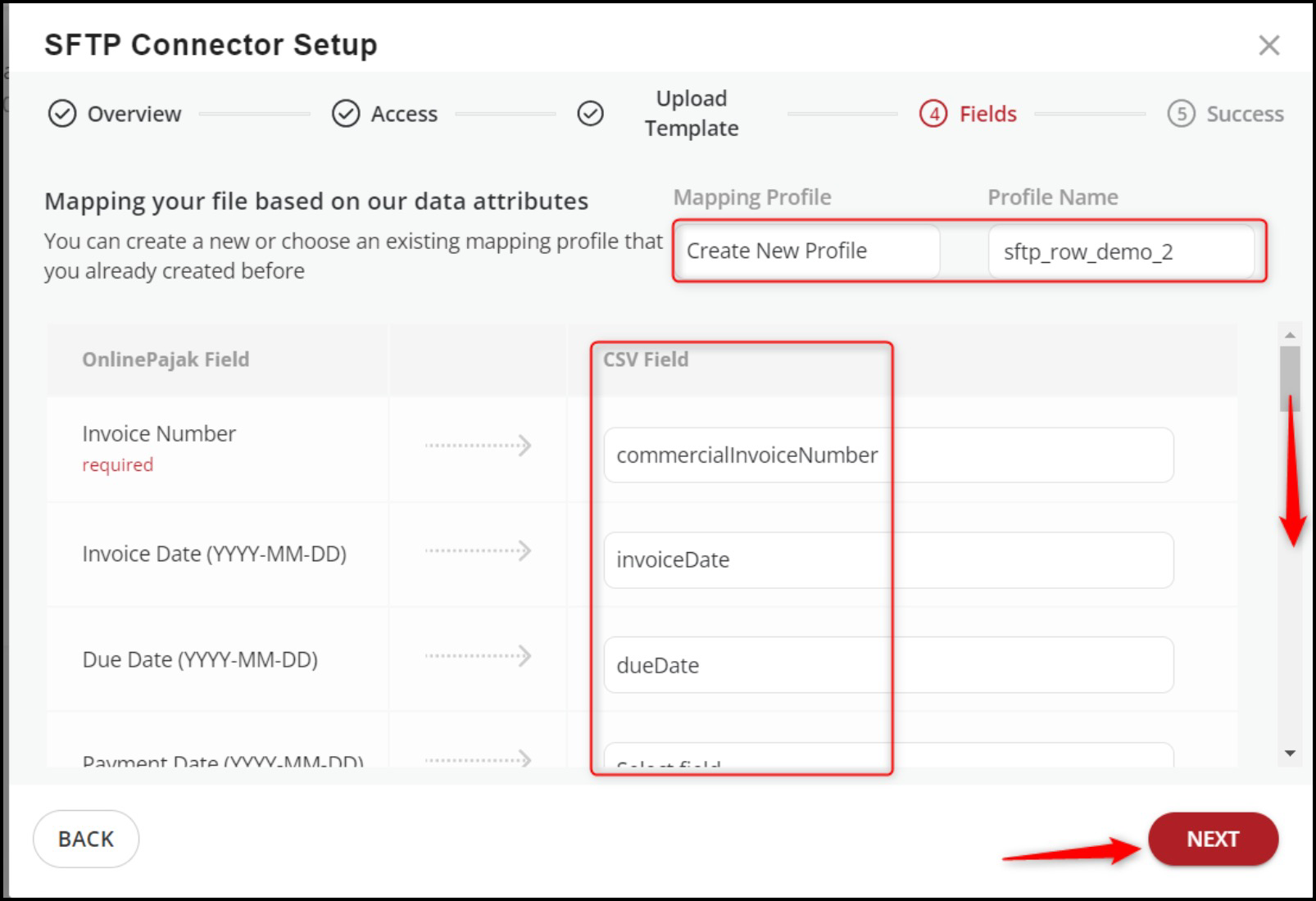This screenshot has width=1316, height=901.
Task: Click the Overview step checkmark icon
Action: 62,114
